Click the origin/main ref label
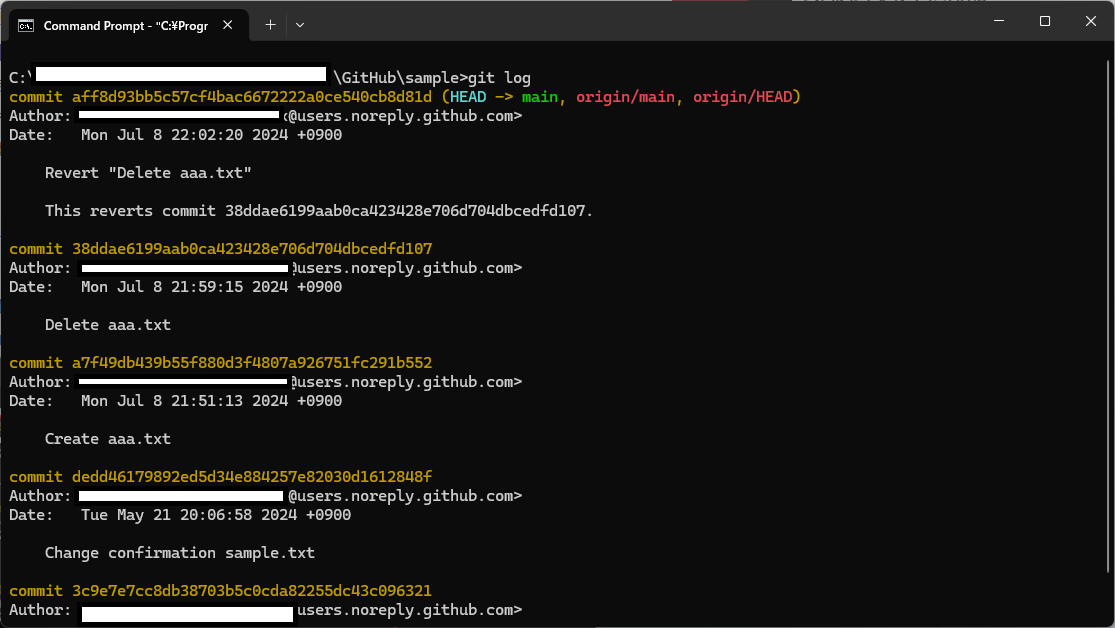This screenshot has width=1115, height=628. pyautogui.click(x=625, y=97)
